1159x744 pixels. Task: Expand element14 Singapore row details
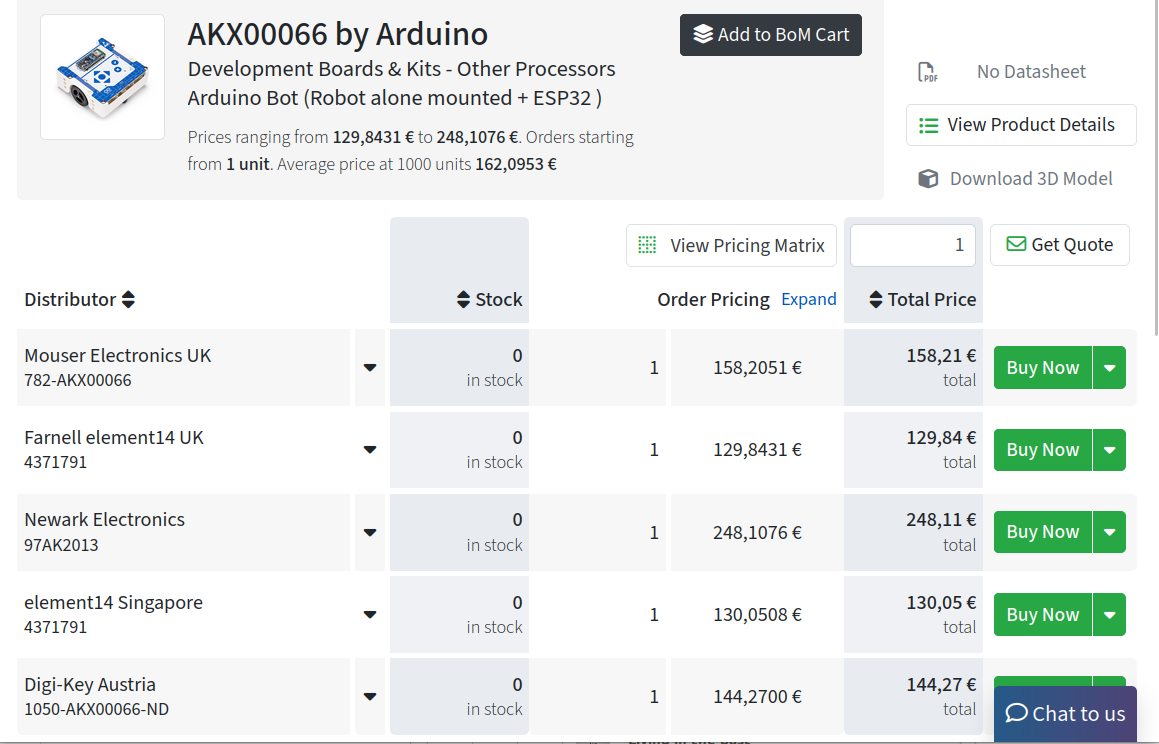point(370,614)
